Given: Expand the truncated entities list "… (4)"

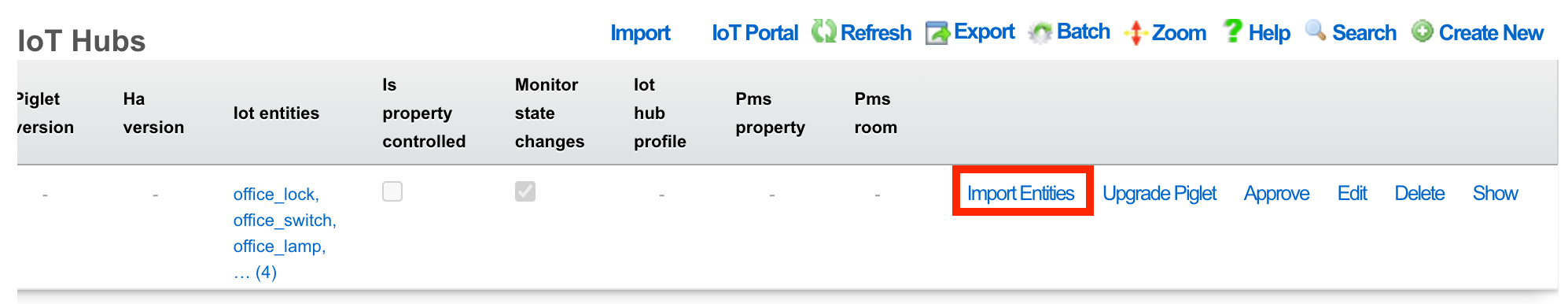Looking at the screenshot, I should 255,272.
